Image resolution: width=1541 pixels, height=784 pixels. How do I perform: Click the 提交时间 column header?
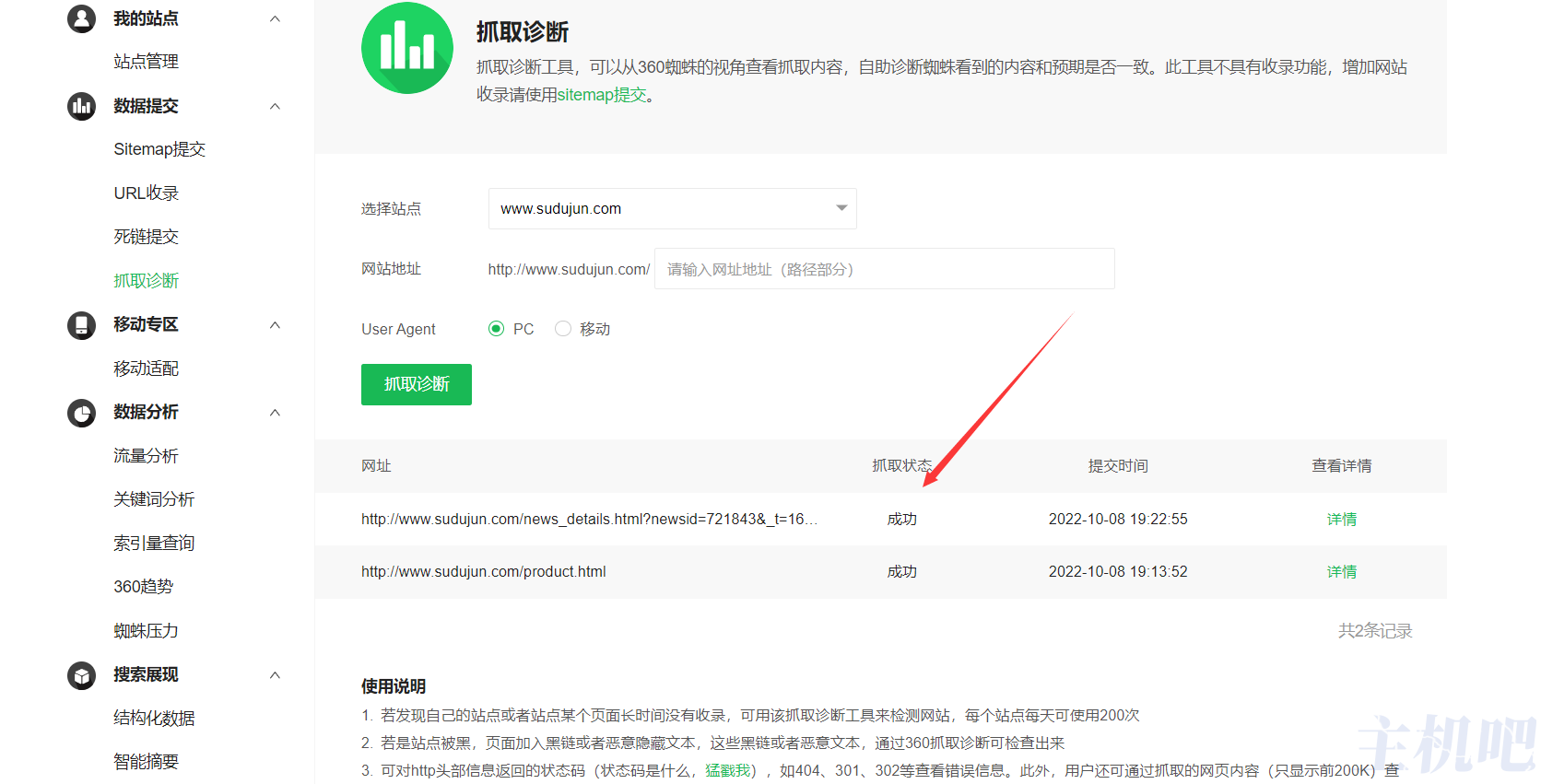pyautogui.click(x=1118, y=466)
